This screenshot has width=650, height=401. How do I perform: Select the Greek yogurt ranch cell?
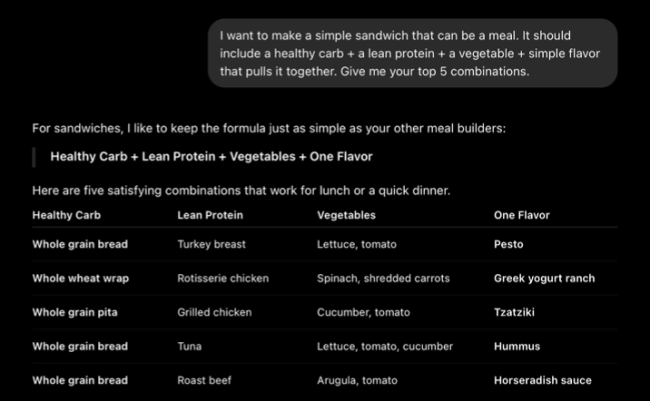[x=544, y=278]
